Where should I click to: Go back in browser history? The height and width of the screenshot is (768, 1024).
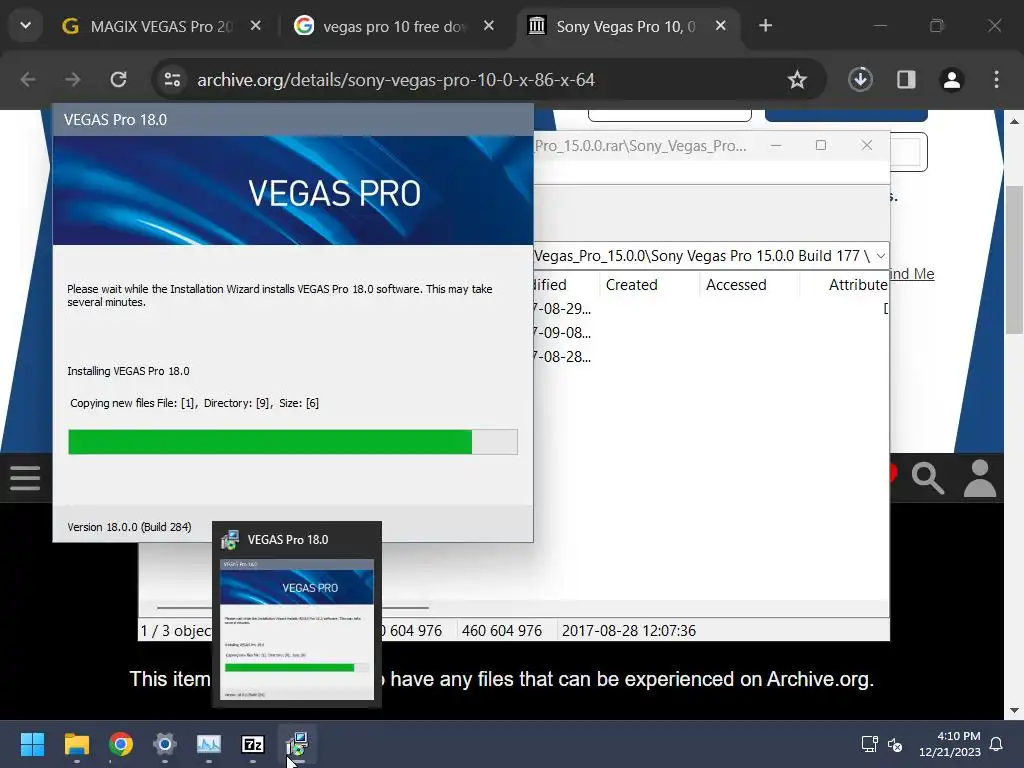[x=28, y=80]
